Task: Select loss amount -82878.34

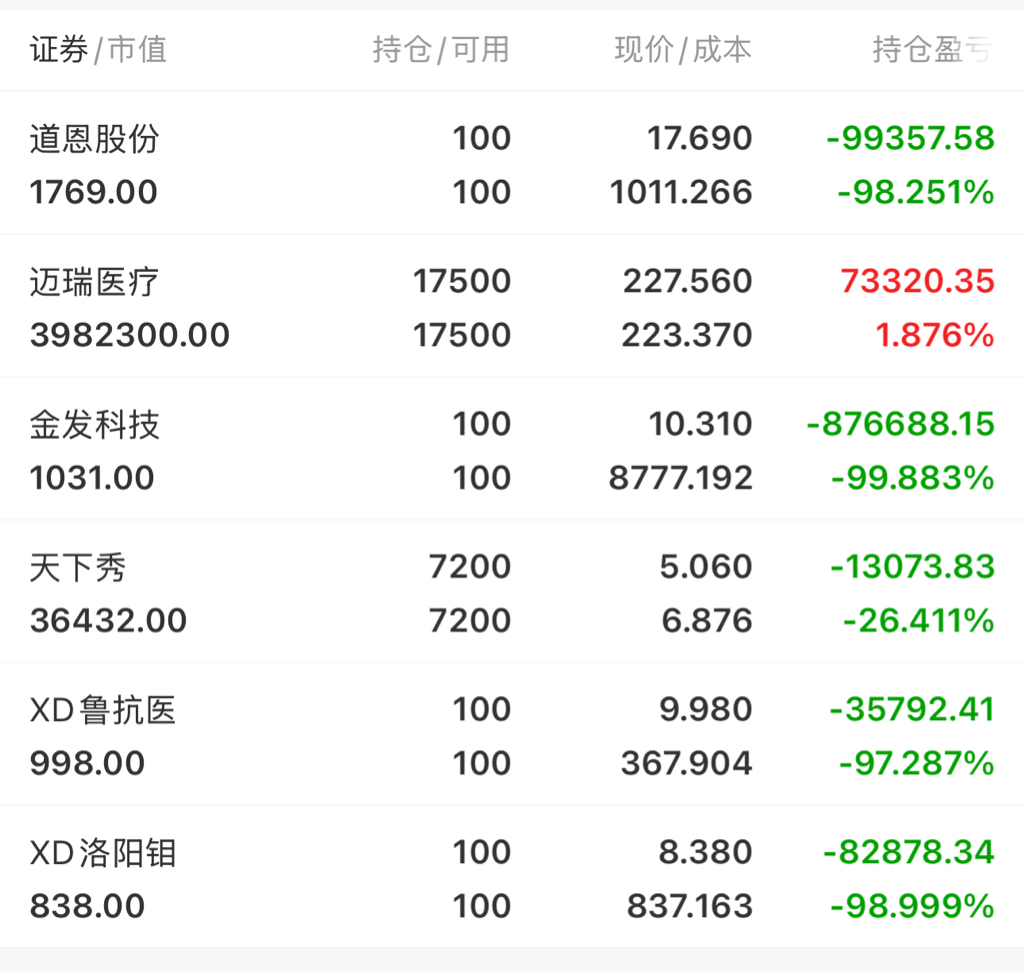Action: coord(909,852)
